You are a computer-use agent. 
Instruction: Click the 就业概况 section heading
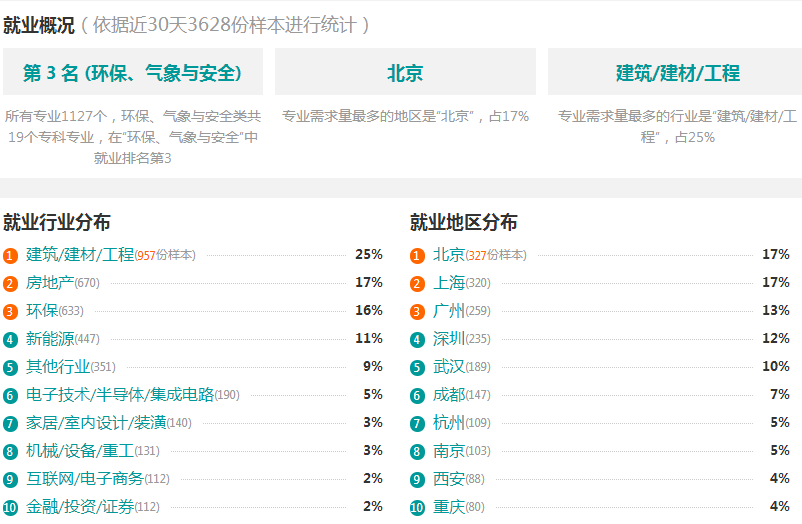39,25
